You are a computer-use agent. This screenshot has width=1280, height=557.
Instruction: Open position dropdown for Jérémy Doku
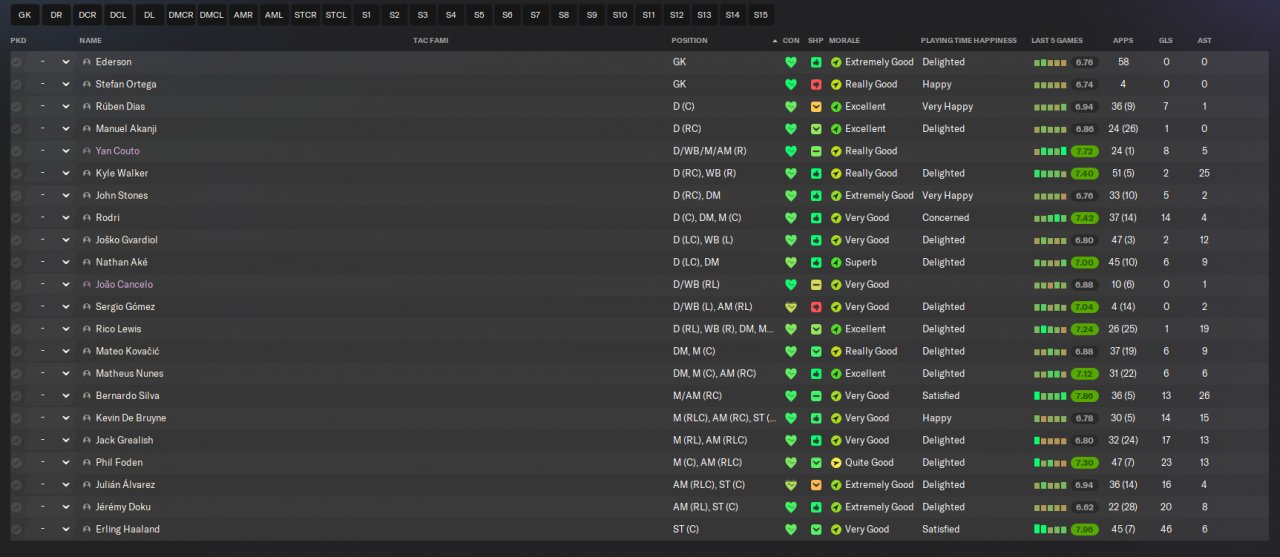[x=52, y=507]
